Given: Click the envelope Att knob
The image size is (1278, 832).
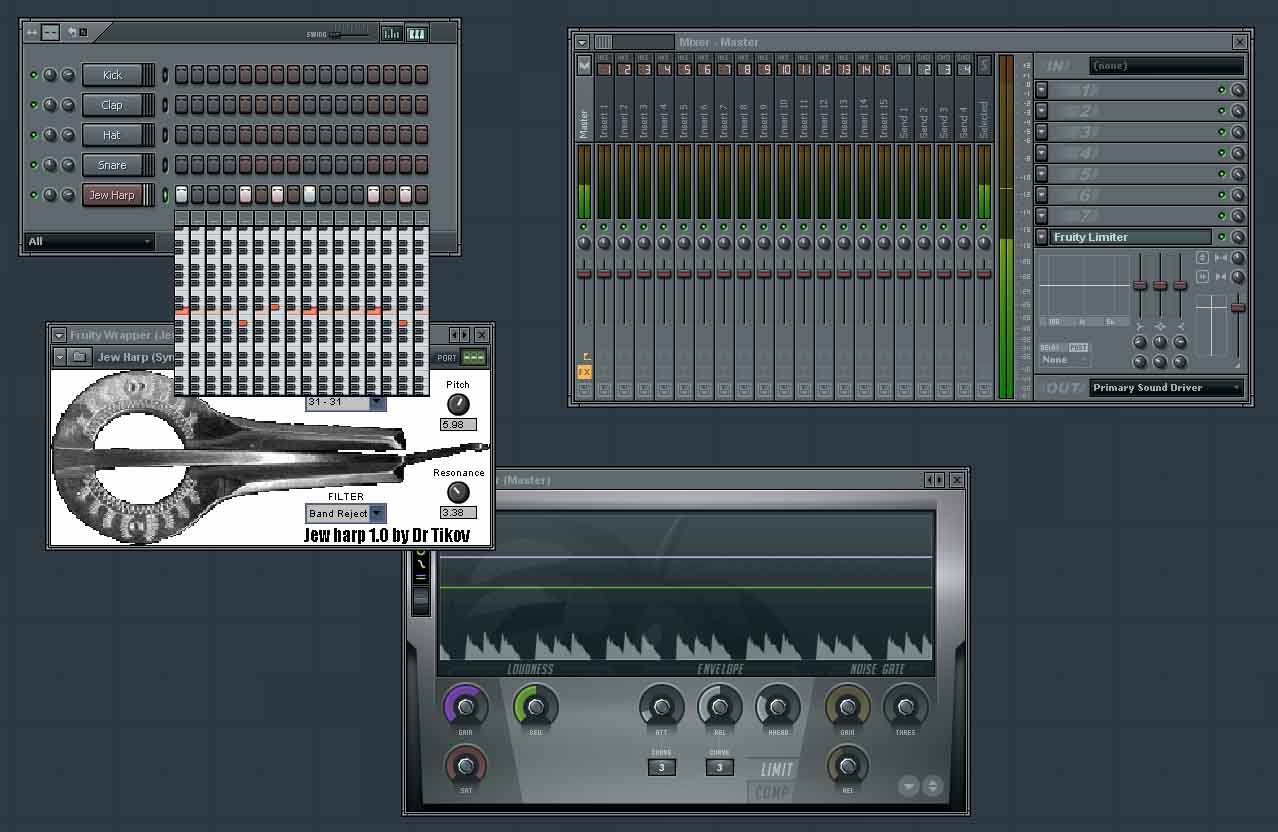Looking at the screenshot, I should tap(661, 708).
